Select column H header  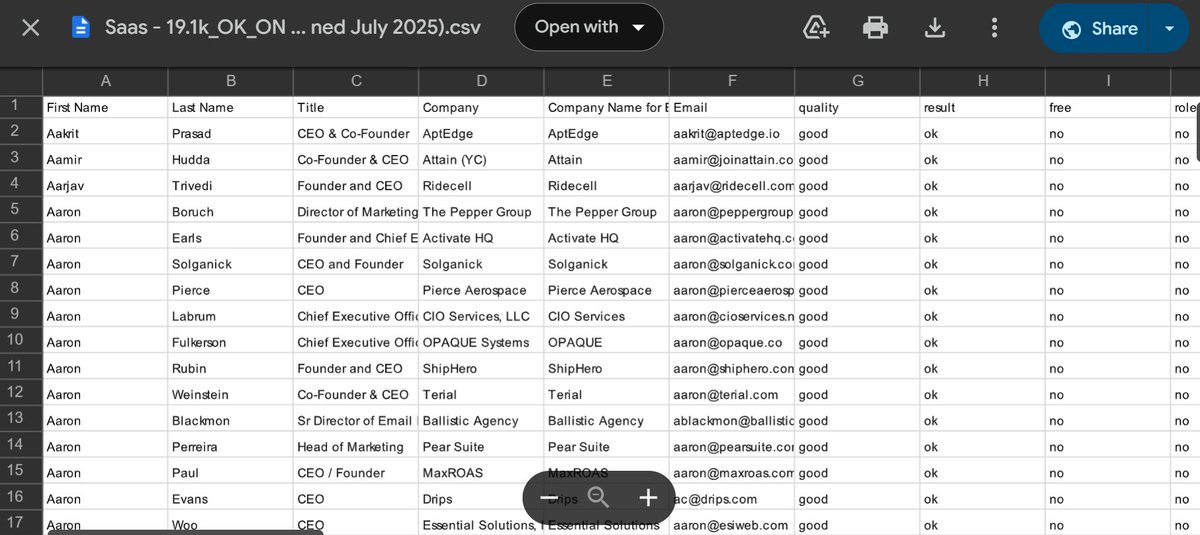982,81
